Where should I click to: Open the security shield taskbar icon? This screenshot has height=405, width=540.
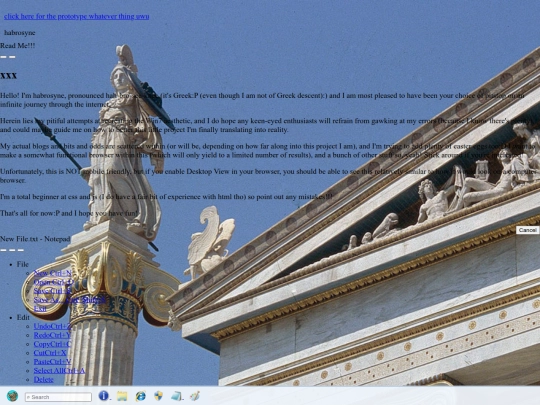coord(158,396)
